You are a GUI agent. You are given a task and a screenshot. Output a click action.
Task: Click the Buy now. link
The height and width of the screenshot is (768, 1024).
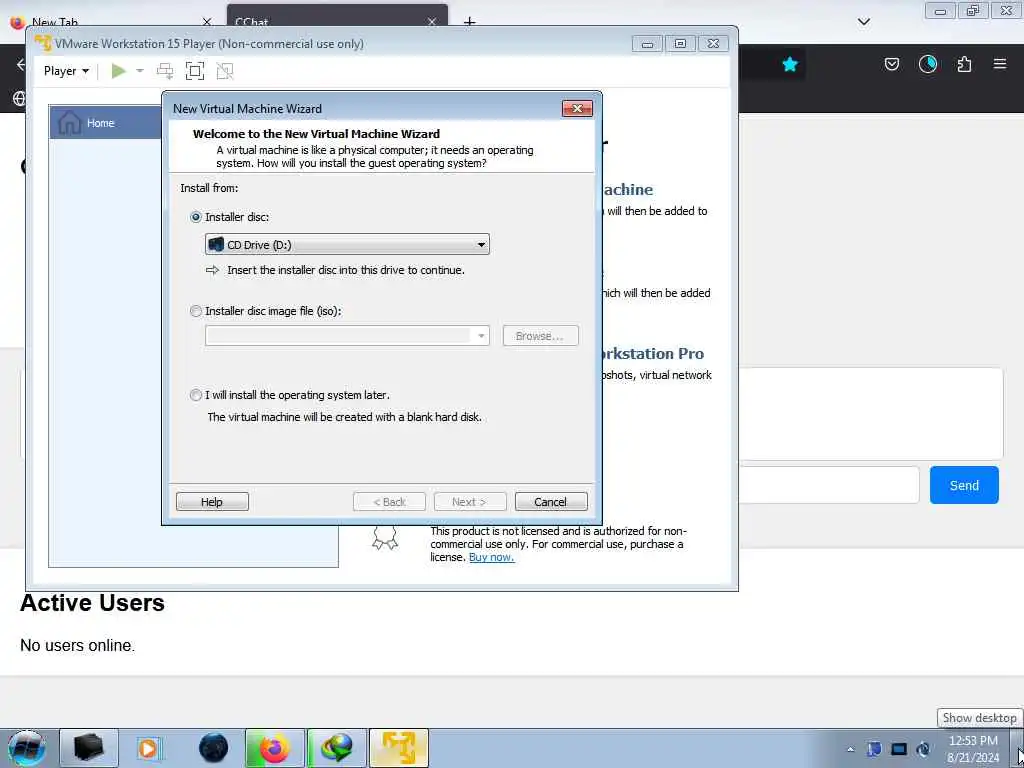[x=491, y=557]
